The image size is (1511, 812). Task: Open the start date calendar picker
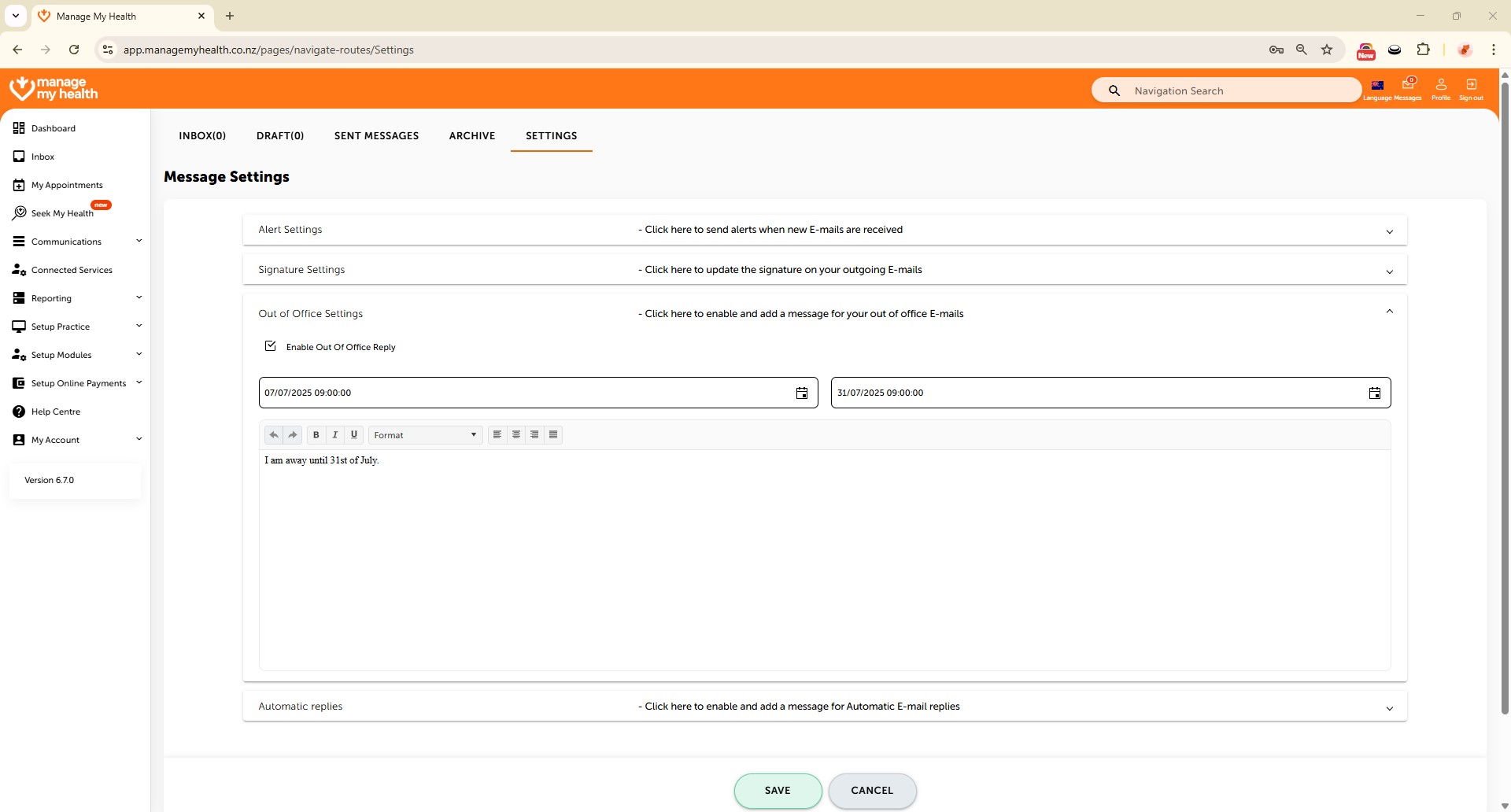click(801, 393)
